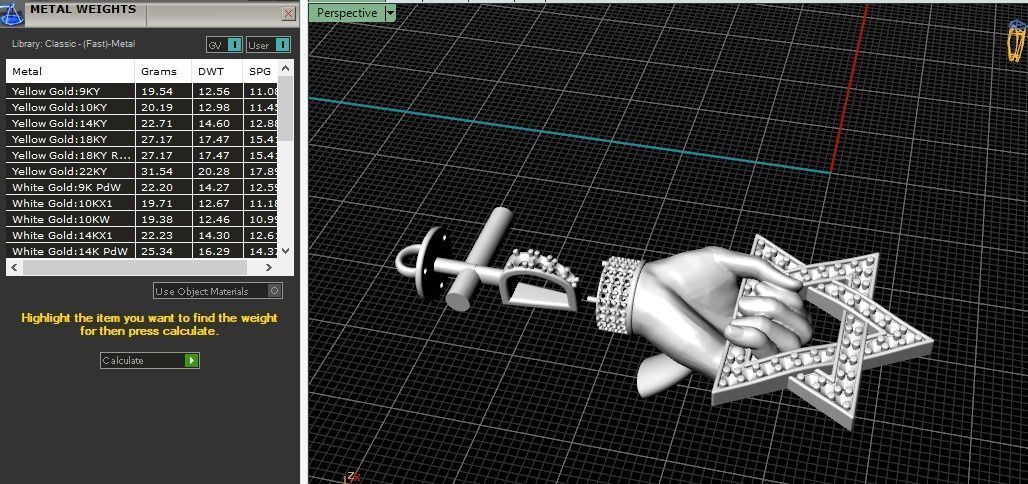Open the Perspective viewport dropdown arrow
1028x484 pixels.
390,13
